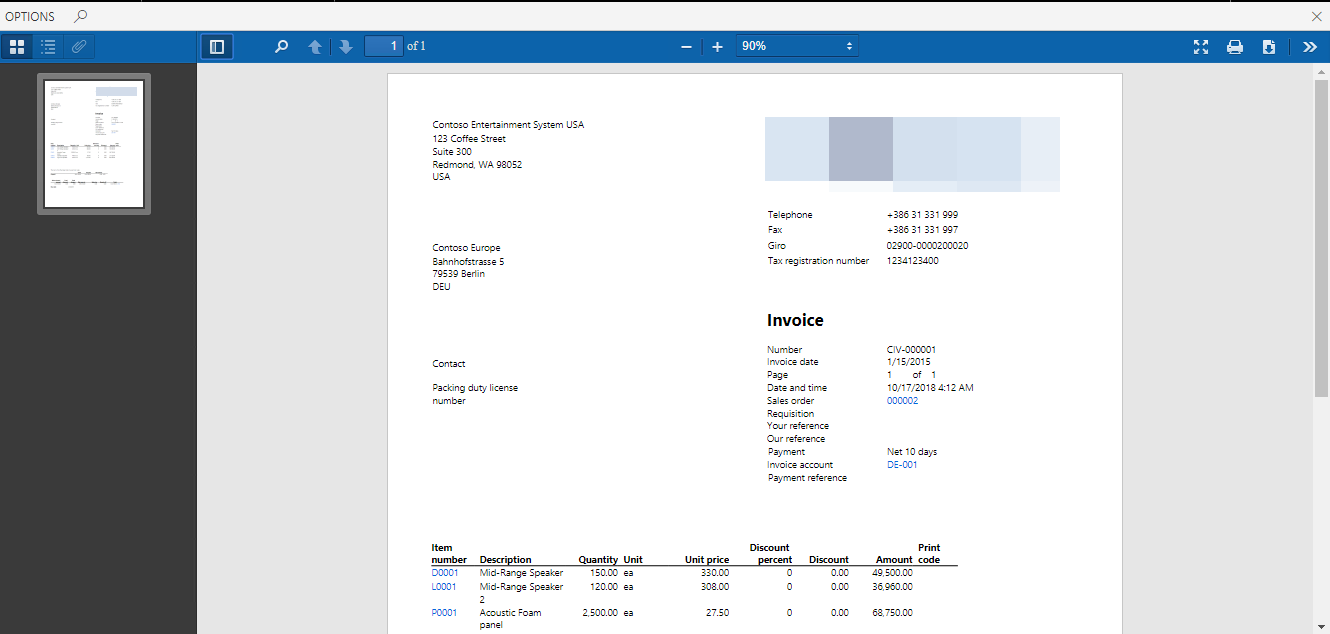Screen dimensions: 1330x634
Task: Go to previous page arrow
Action: coord(314,46)
